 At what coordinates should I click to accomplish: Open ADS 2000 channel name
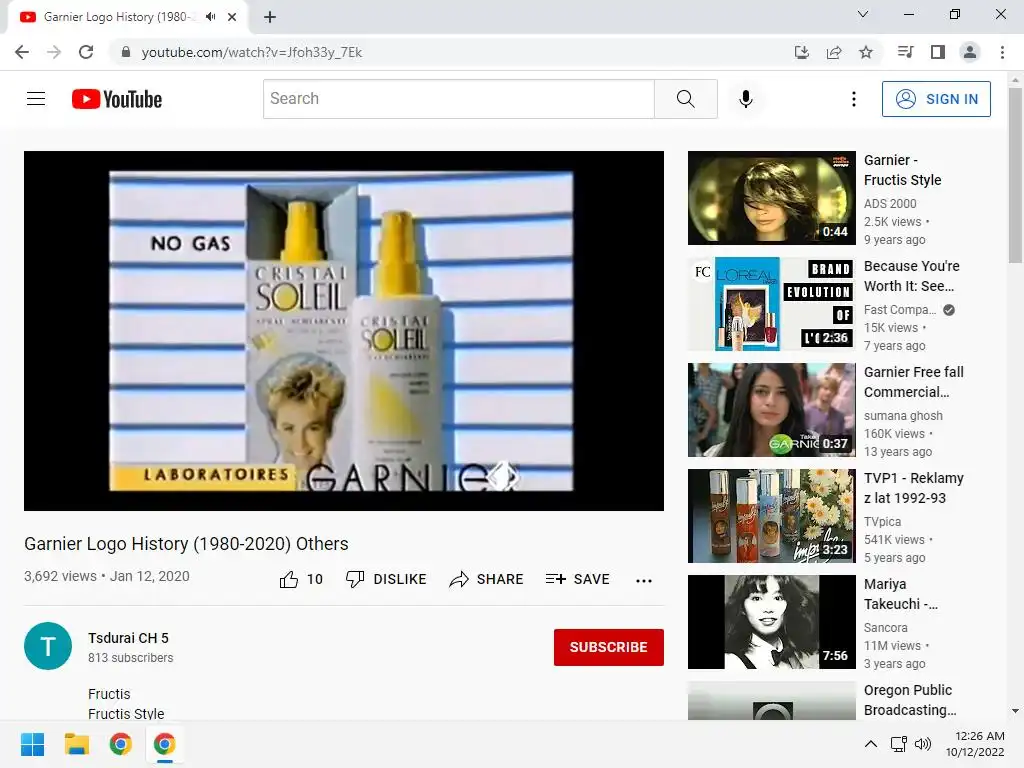890,204
